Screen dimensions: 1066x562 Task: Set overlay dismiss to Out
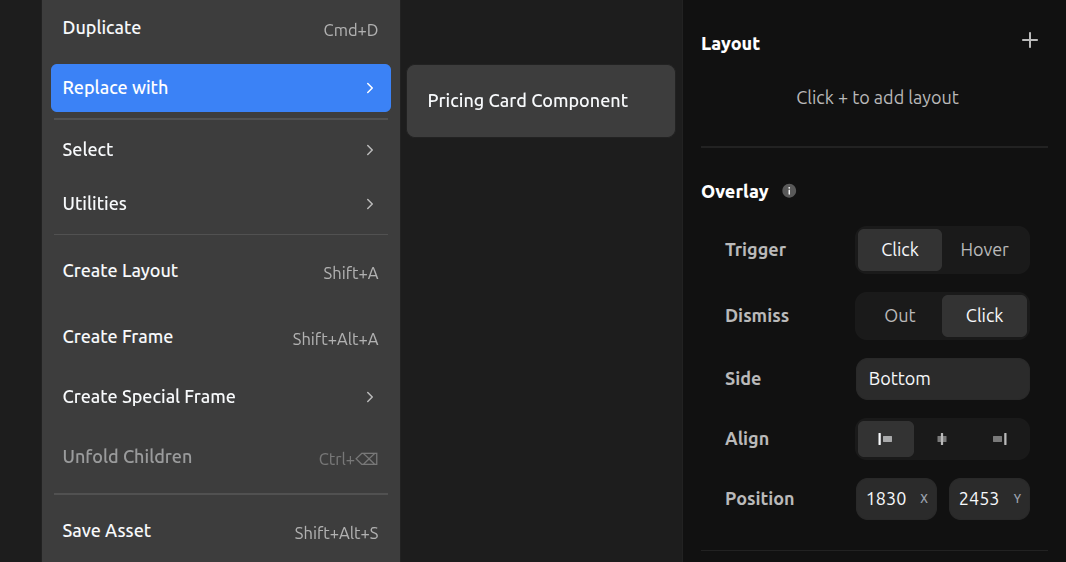click(x=899, y=316)
